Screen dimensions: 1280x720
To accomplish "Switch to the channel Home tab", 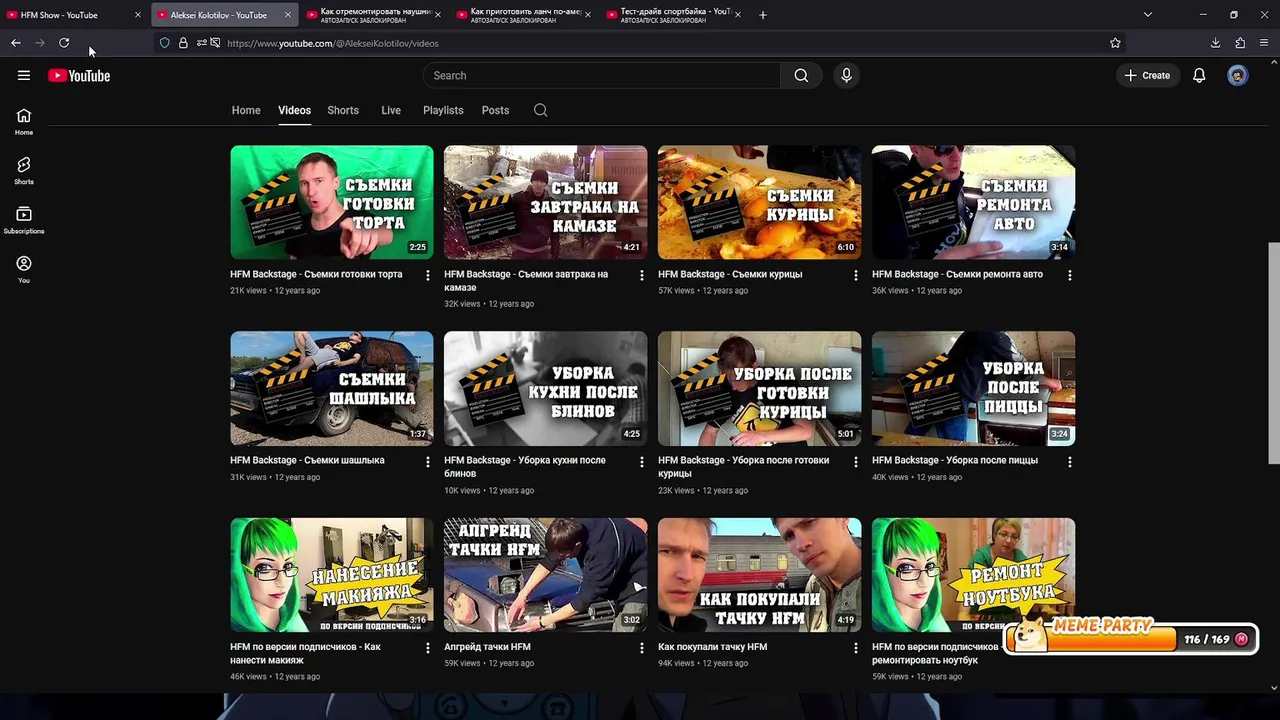I will 246,110.
